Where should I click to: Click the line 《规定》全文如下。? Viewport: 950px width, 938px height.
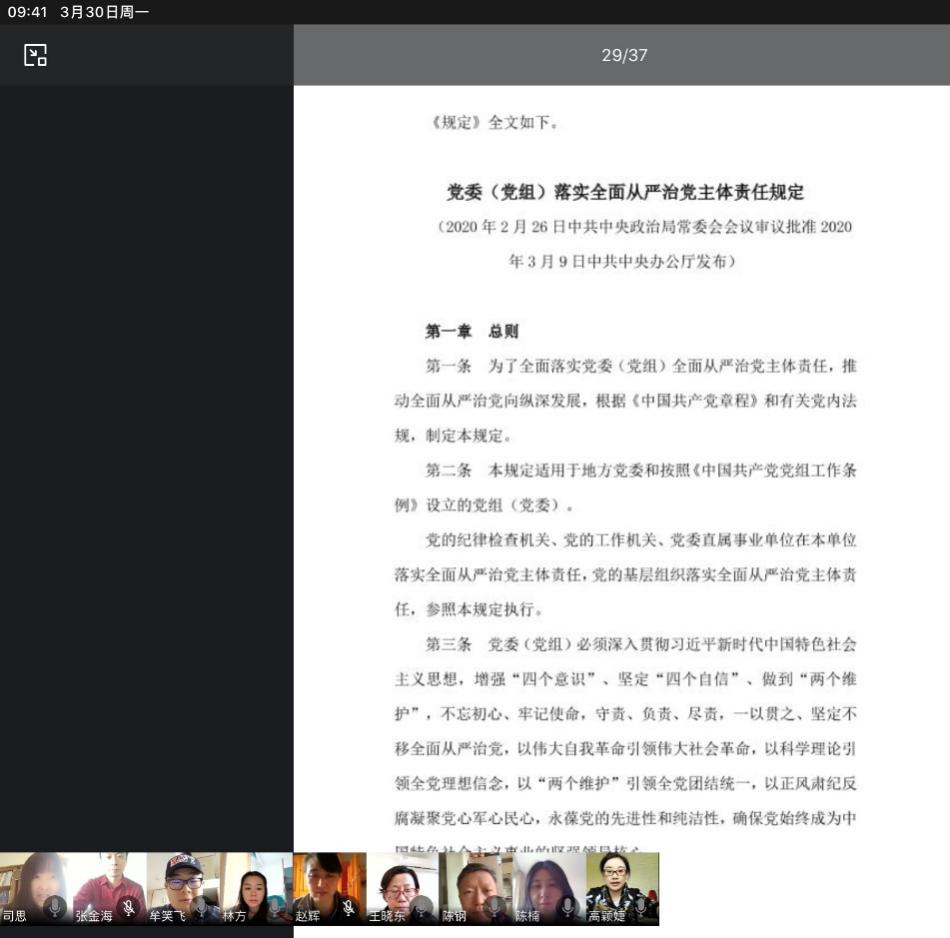[x=494, y=122]
